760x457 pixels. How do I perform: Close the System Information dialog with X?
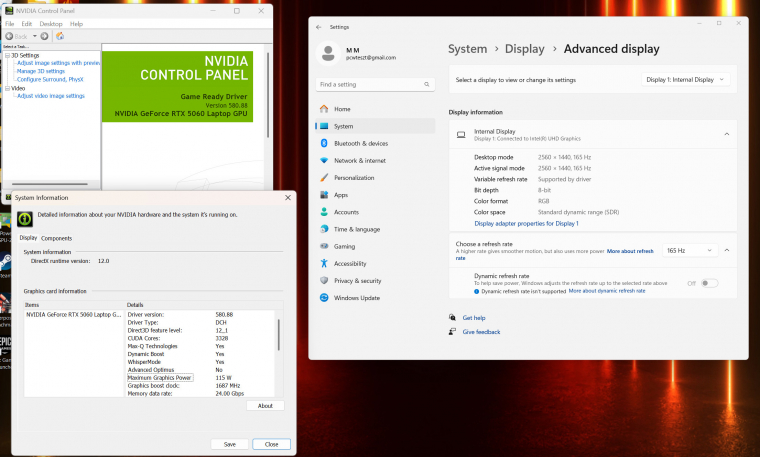288,198
